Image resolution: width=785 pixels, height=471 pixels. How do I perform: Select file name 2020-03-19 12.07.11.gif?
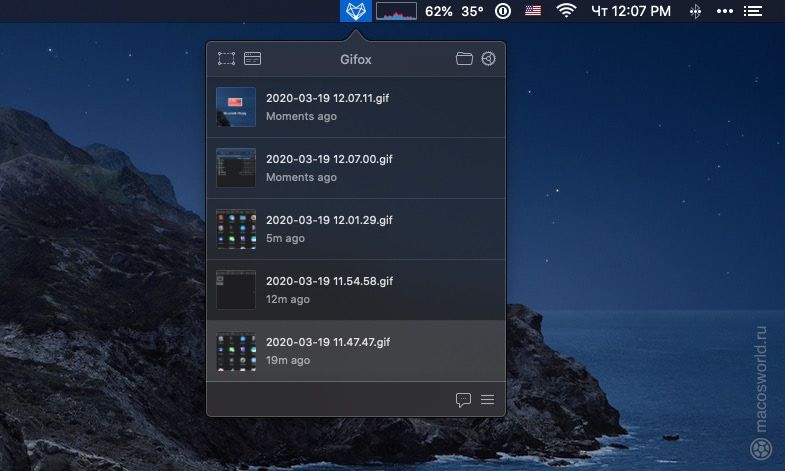[x=327, y=98]
